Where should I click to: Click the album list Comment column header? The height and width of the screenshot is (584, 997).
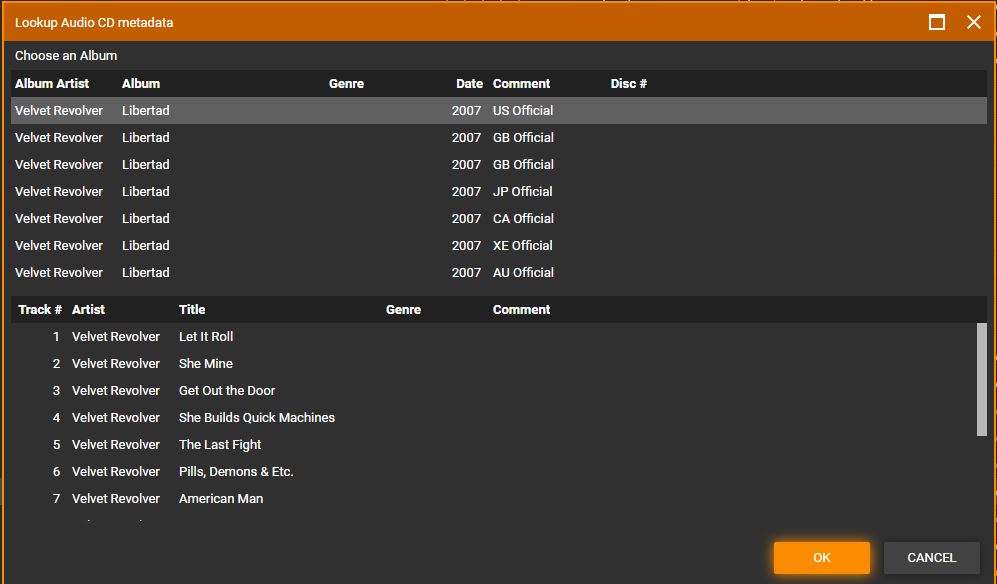pyautogui.click(x=521, y=84)
